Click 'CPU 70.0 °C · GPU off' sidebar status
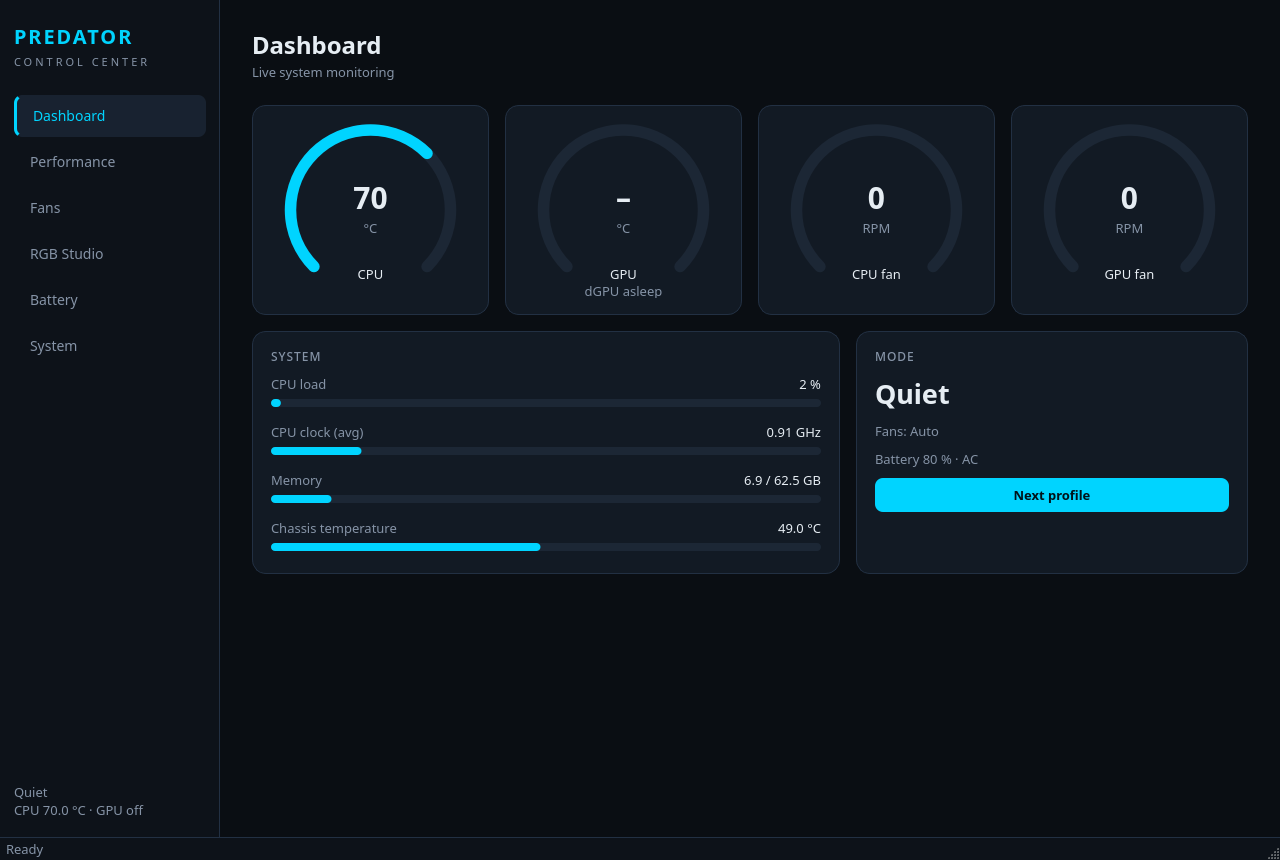The width and height of the screenshot is (1280, 860). (x=78, y=811)
